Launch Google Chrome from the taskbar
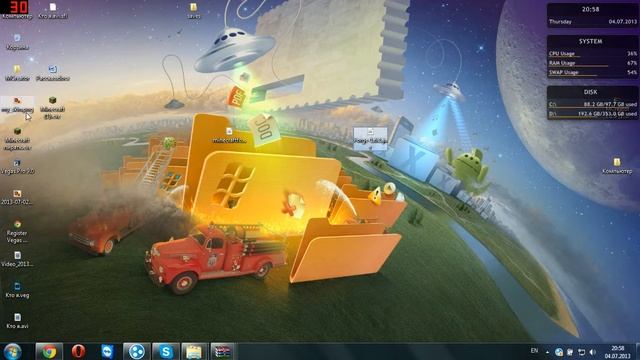 [49, 351]
